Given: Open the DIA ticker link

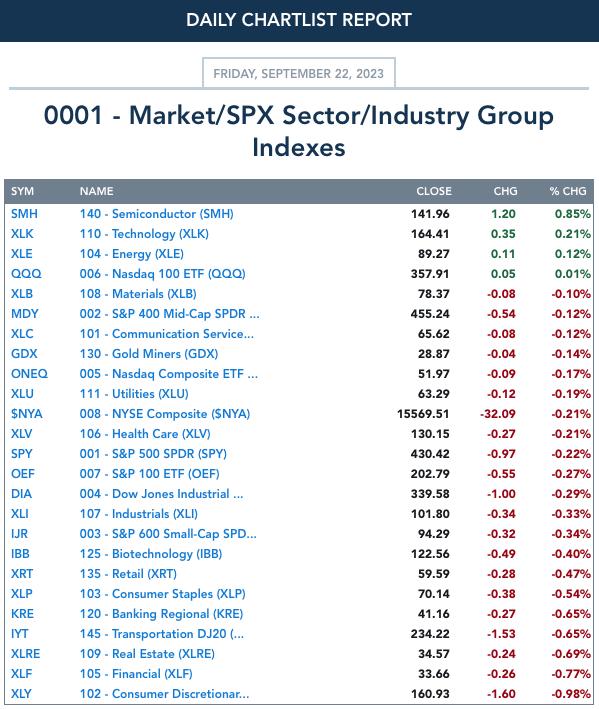Looking at the screenshot, I should coord(21,494).
